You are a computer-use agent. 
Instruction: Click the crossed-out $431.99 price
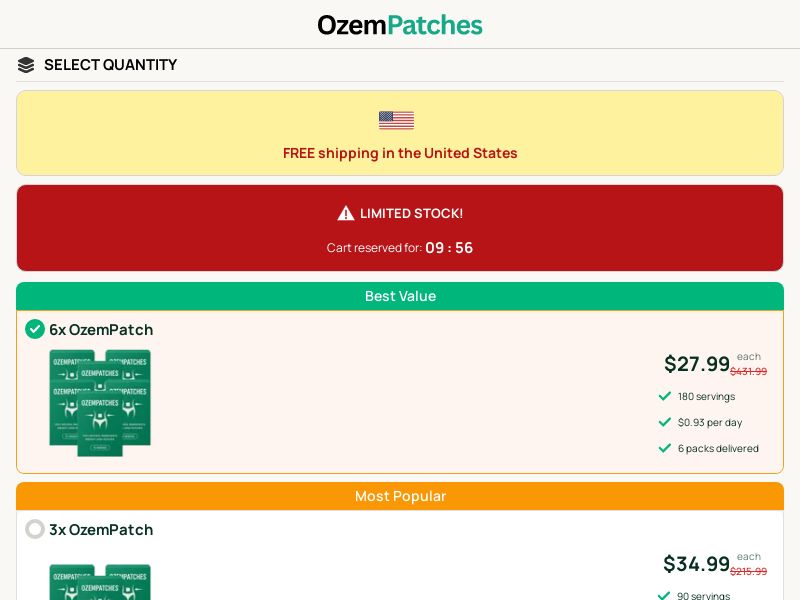[748, 370]
